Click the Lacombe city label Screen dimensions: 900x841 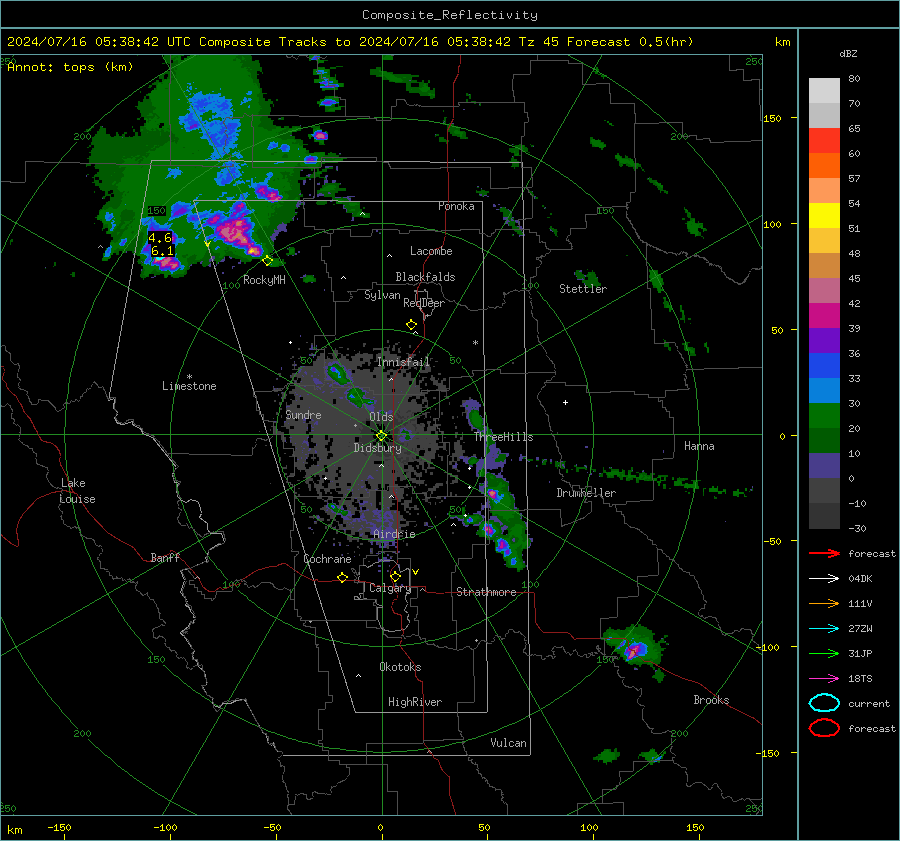click(431, 251)
